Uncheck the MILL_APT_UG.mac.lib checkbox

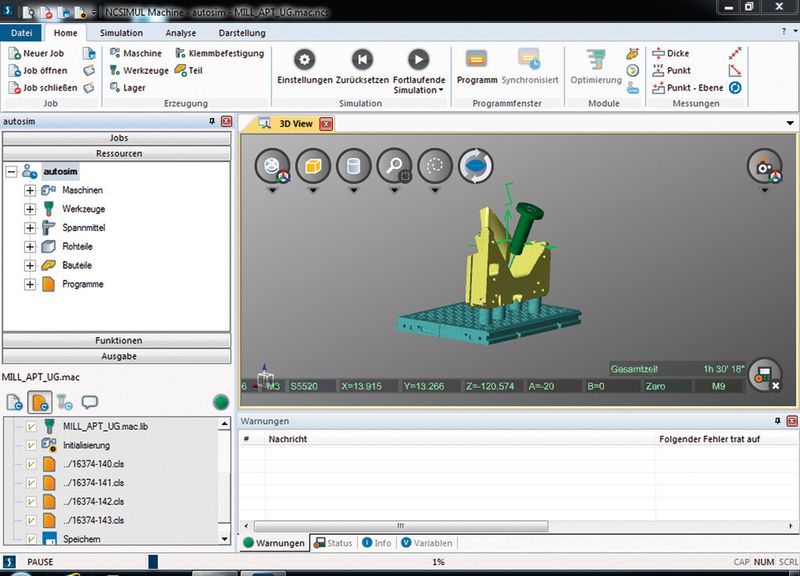point(31,426)
